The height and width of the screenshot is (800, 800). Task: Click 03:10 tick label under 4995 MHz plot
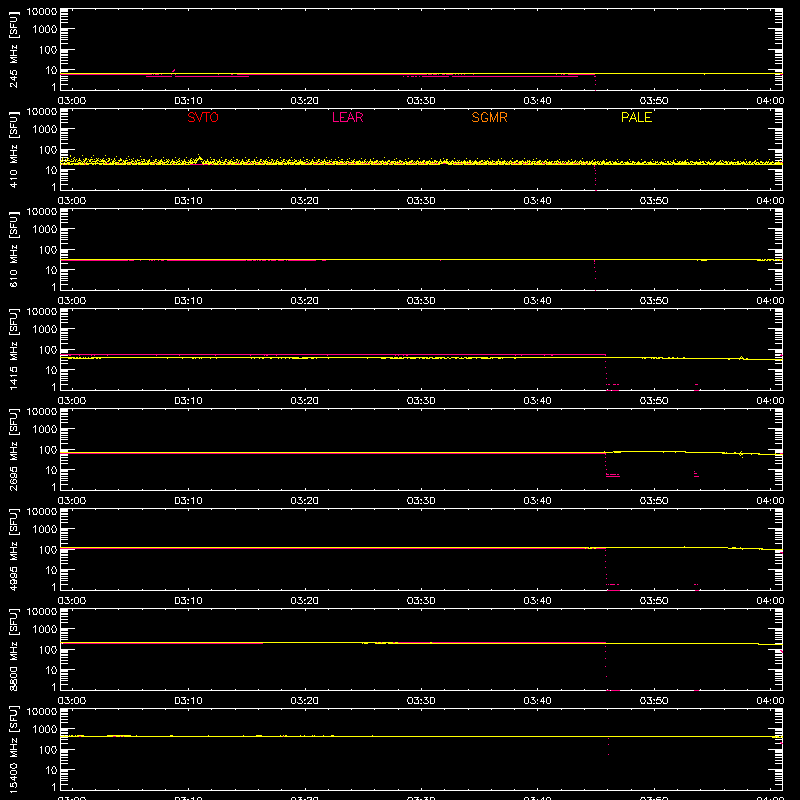(188, 601)
